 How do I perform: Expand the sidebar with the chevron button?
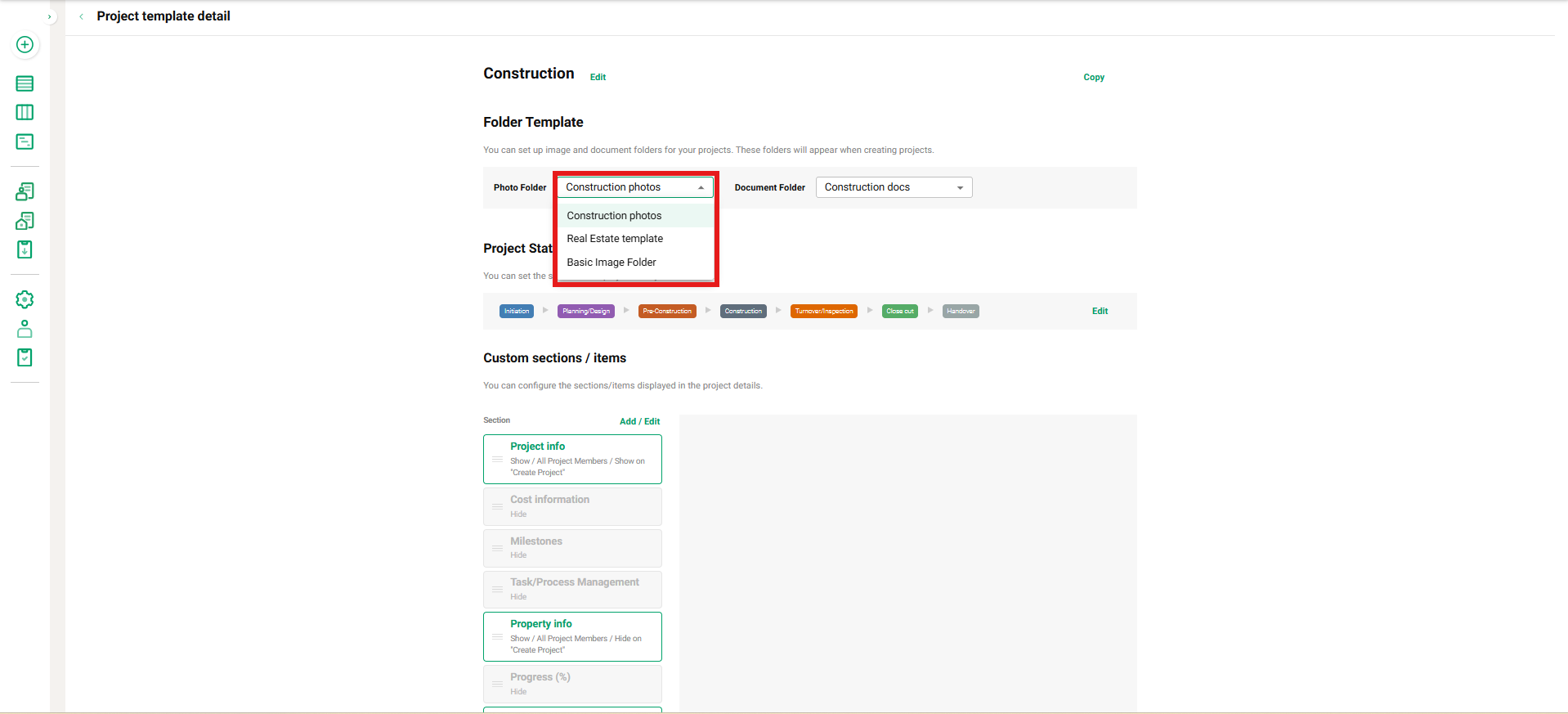50,16
